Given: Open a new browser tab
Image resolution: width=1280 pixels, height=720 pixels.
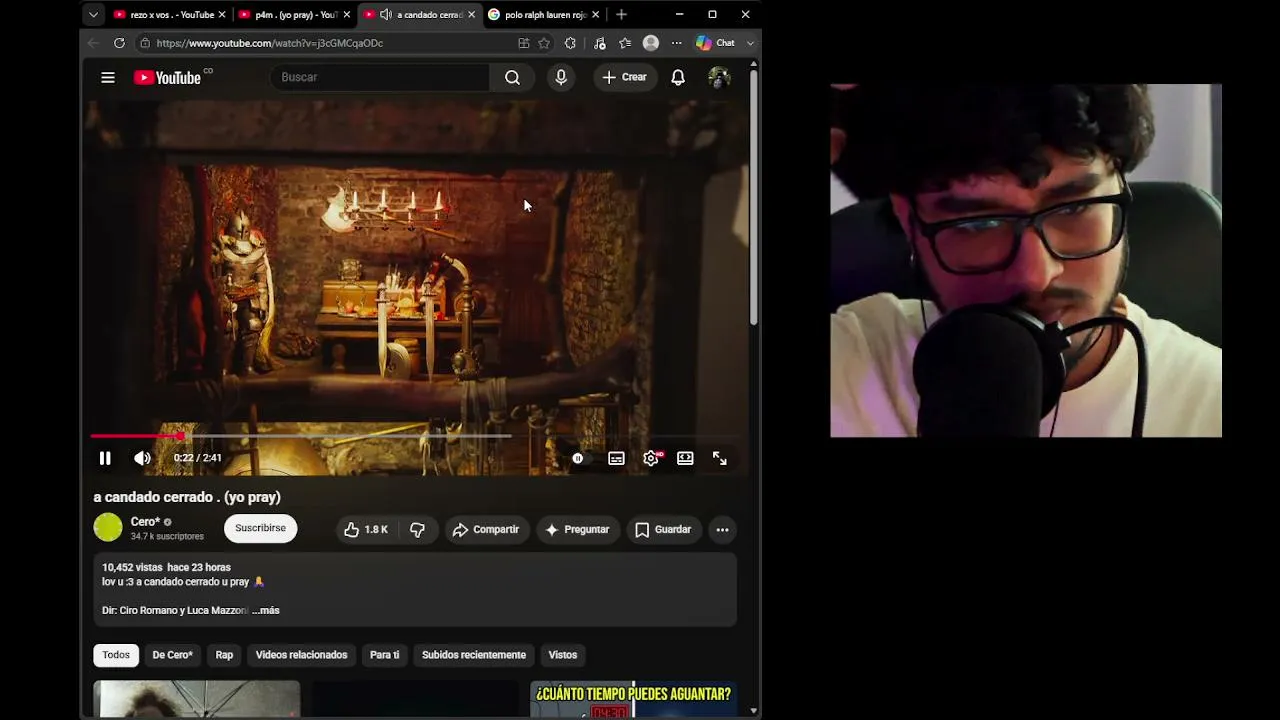Looking at the screenshot, I should (621, 15).
